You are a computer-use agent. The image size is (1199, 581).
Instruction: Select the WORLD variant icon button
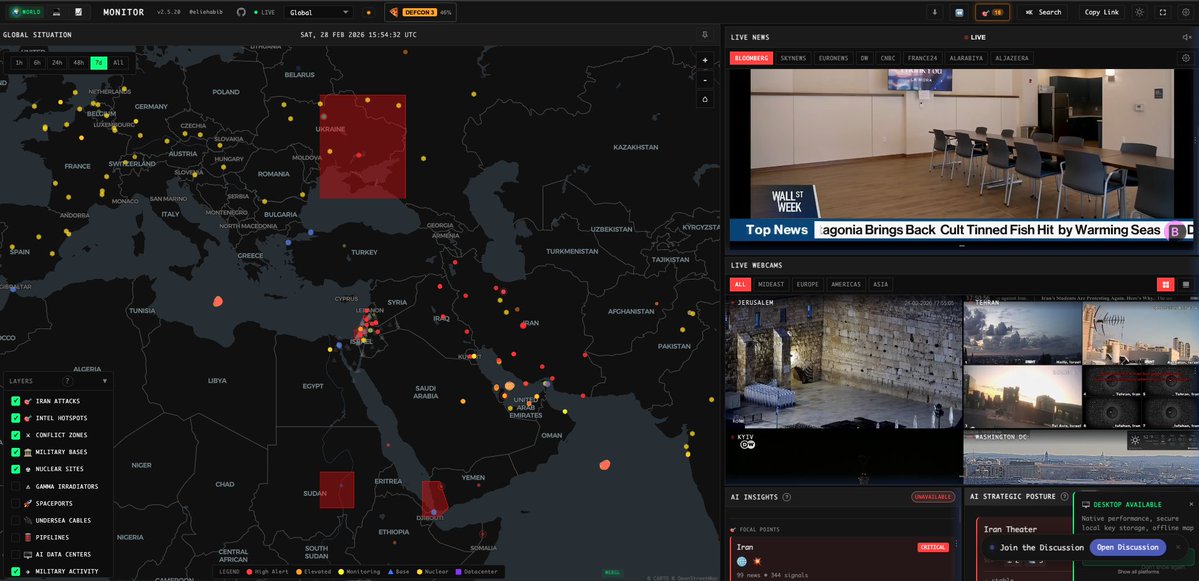tap(25, 12)
